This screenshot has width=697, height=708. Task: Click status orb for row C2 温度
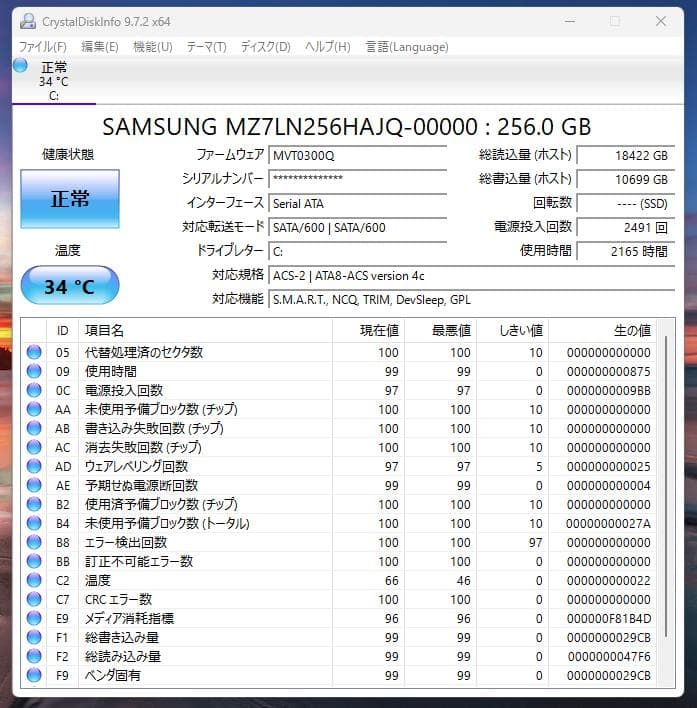34,580
